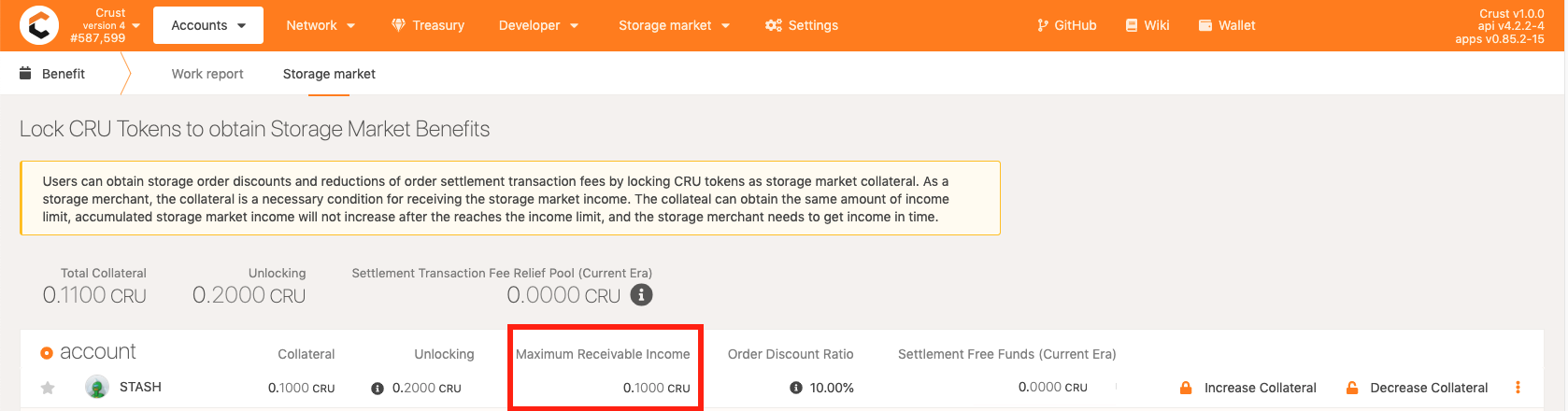Open the Treasury page
The image size is (1568, 411).
coord(427,25)
